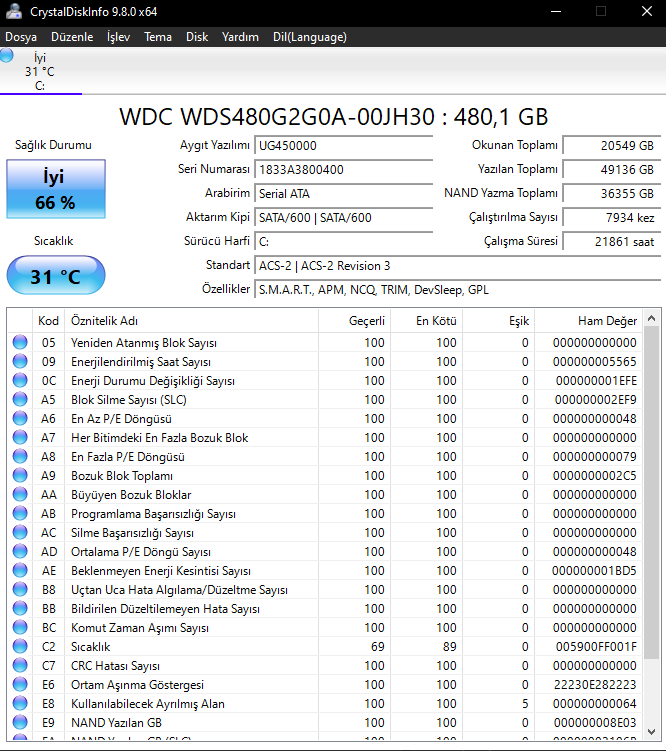
Task: Click the status icon for row A5
Action: pyautogui.click(x=20, y=399)
